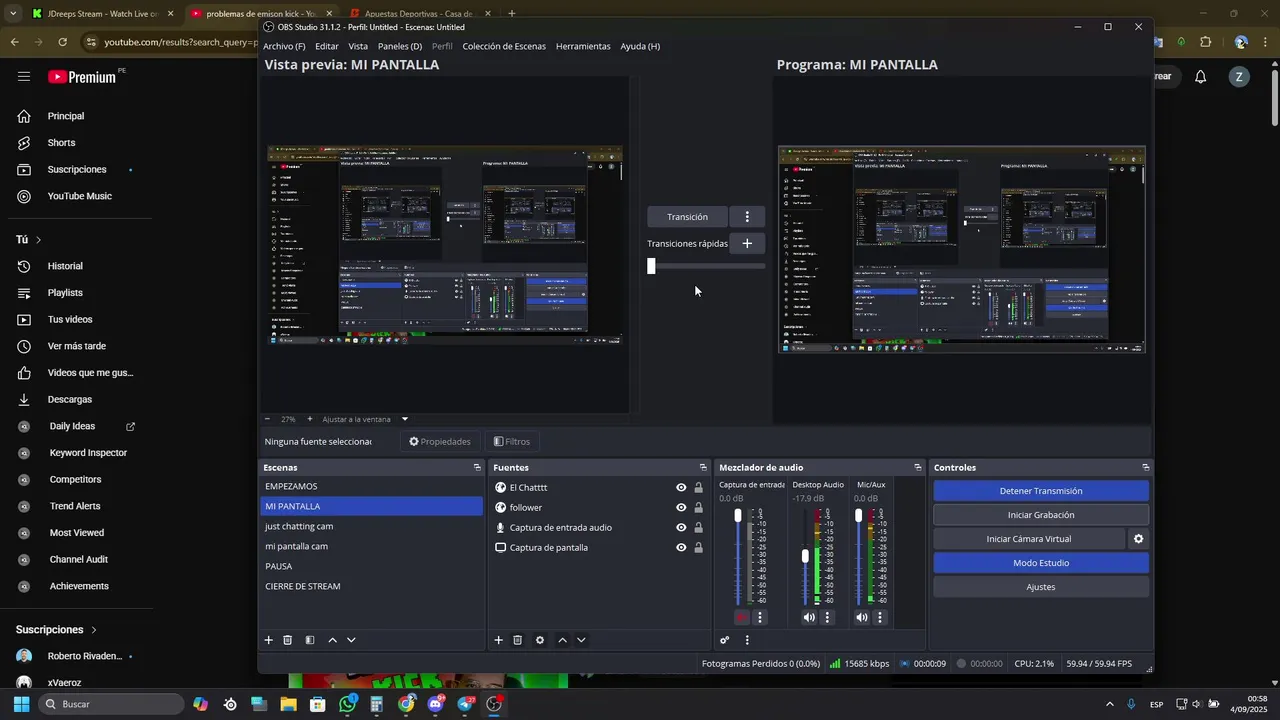Viewport: 1280px width, 720px height.
Task: Open options dots for Captura de entrada channel
Action: [760, 618]
